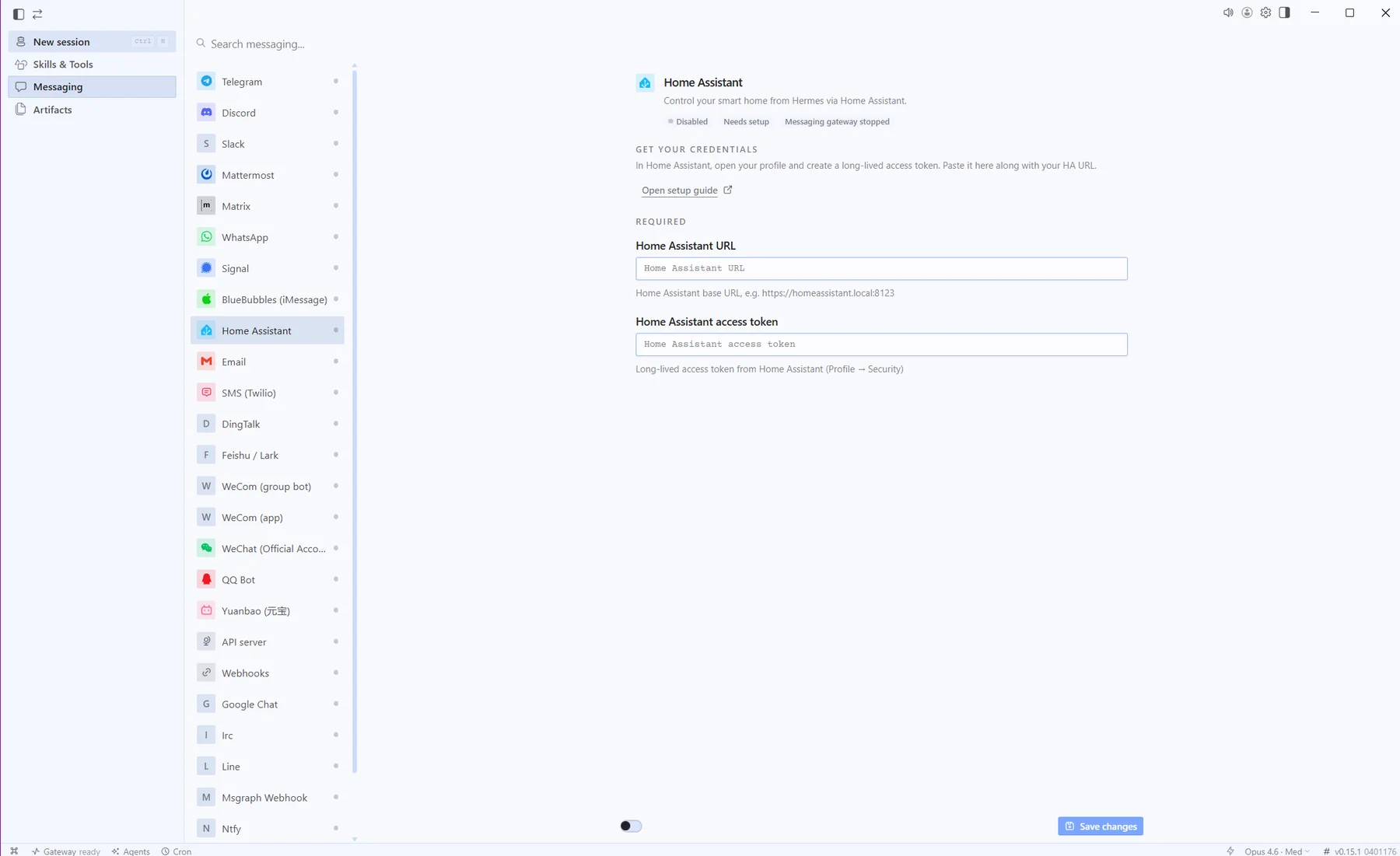The width and height of the screenshot is (1400, 856).
Task: Toggle the right panel layout icon
Action: point(1284,12)
